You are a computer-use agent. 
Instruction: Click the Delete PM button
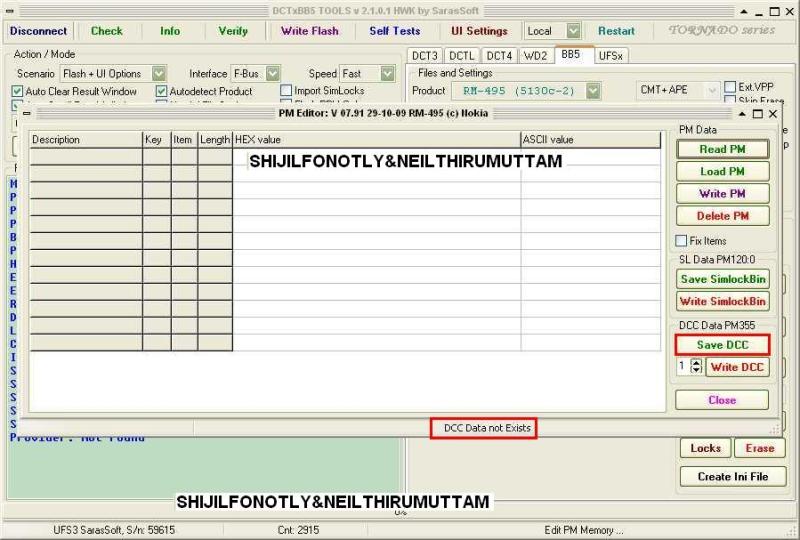tap(722, 216)
